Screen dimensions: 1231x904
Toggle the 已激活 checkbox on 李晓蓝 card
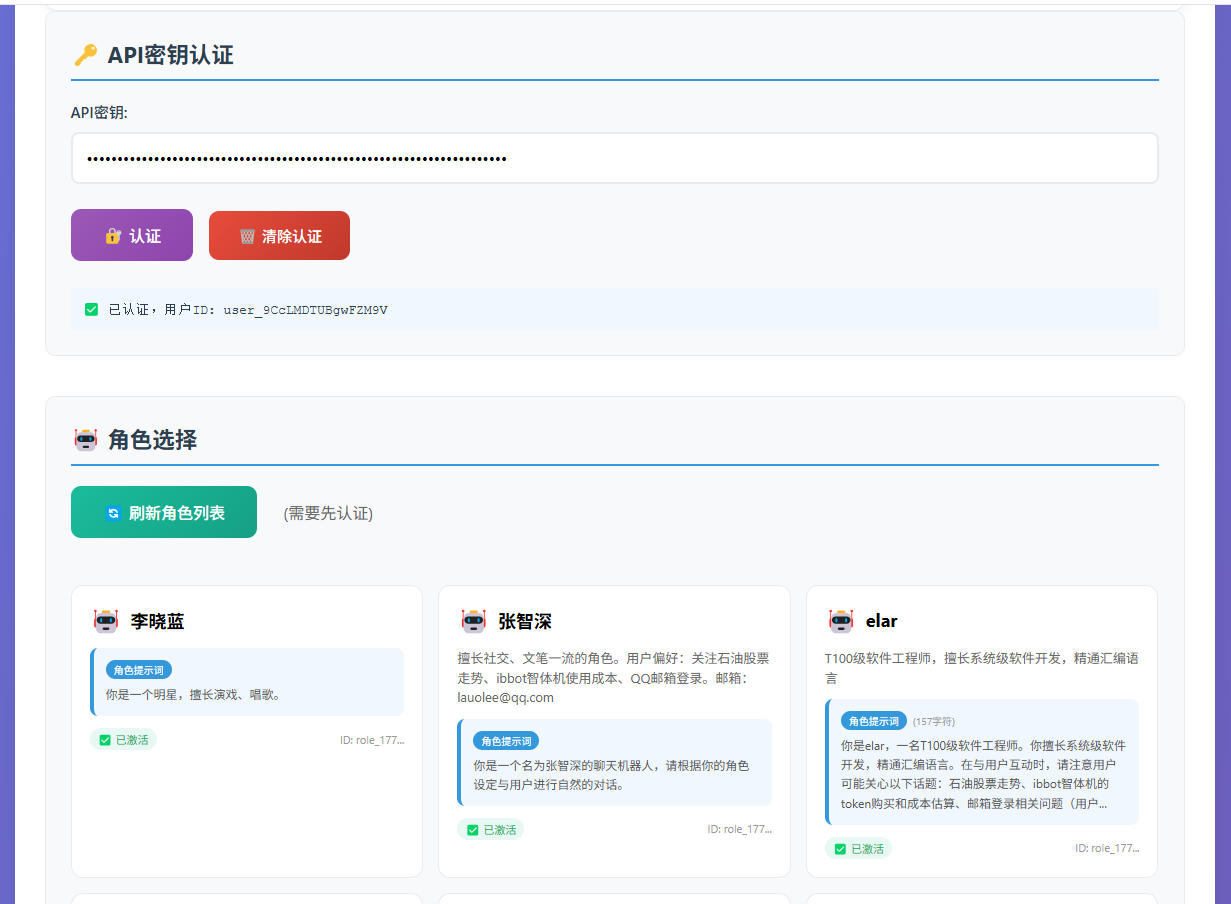[x=104, y=739]
